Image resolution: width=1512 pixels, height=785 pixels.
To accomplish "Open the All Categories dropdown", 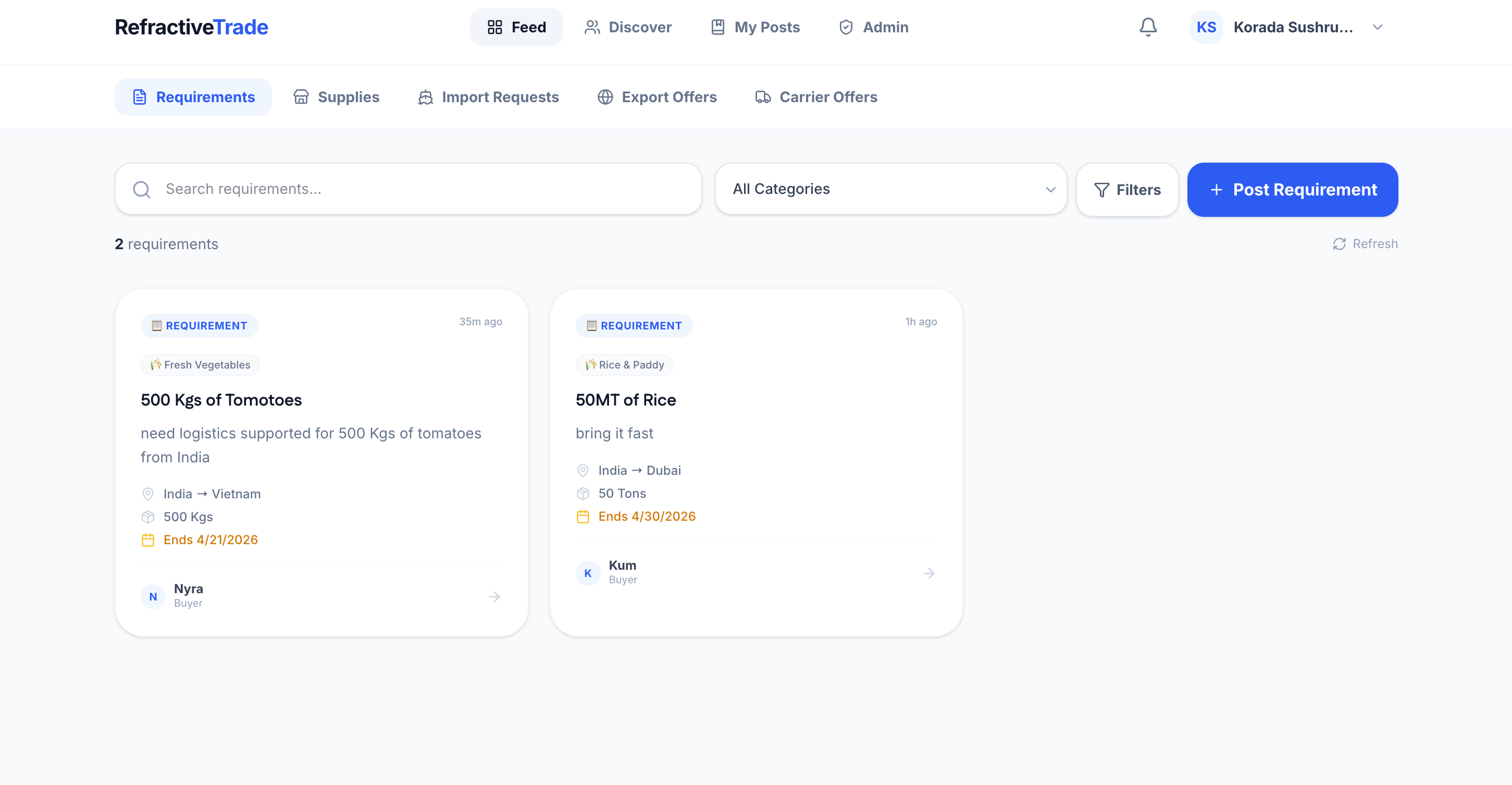I will [x=890, y=189].
